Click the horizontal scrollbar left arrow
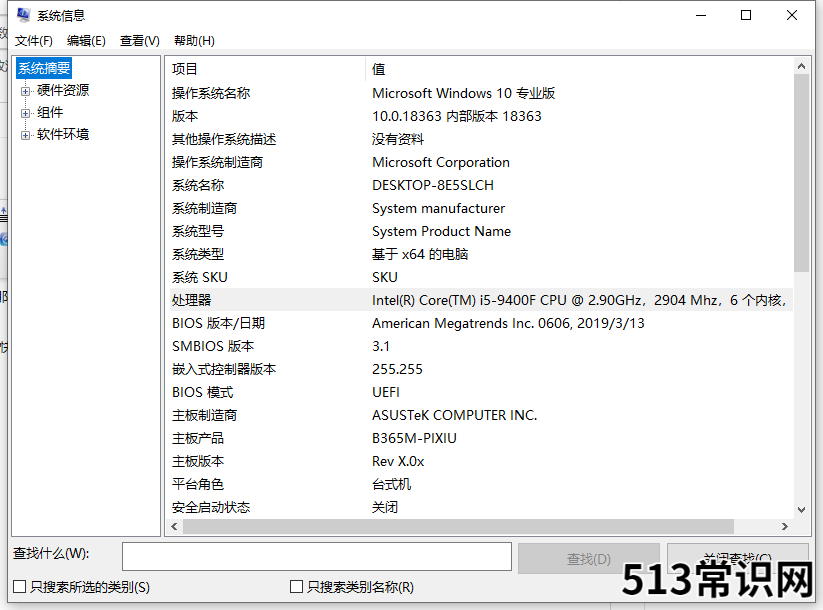Viewport: 823px width, 610px height. click(x=174, y=527)
